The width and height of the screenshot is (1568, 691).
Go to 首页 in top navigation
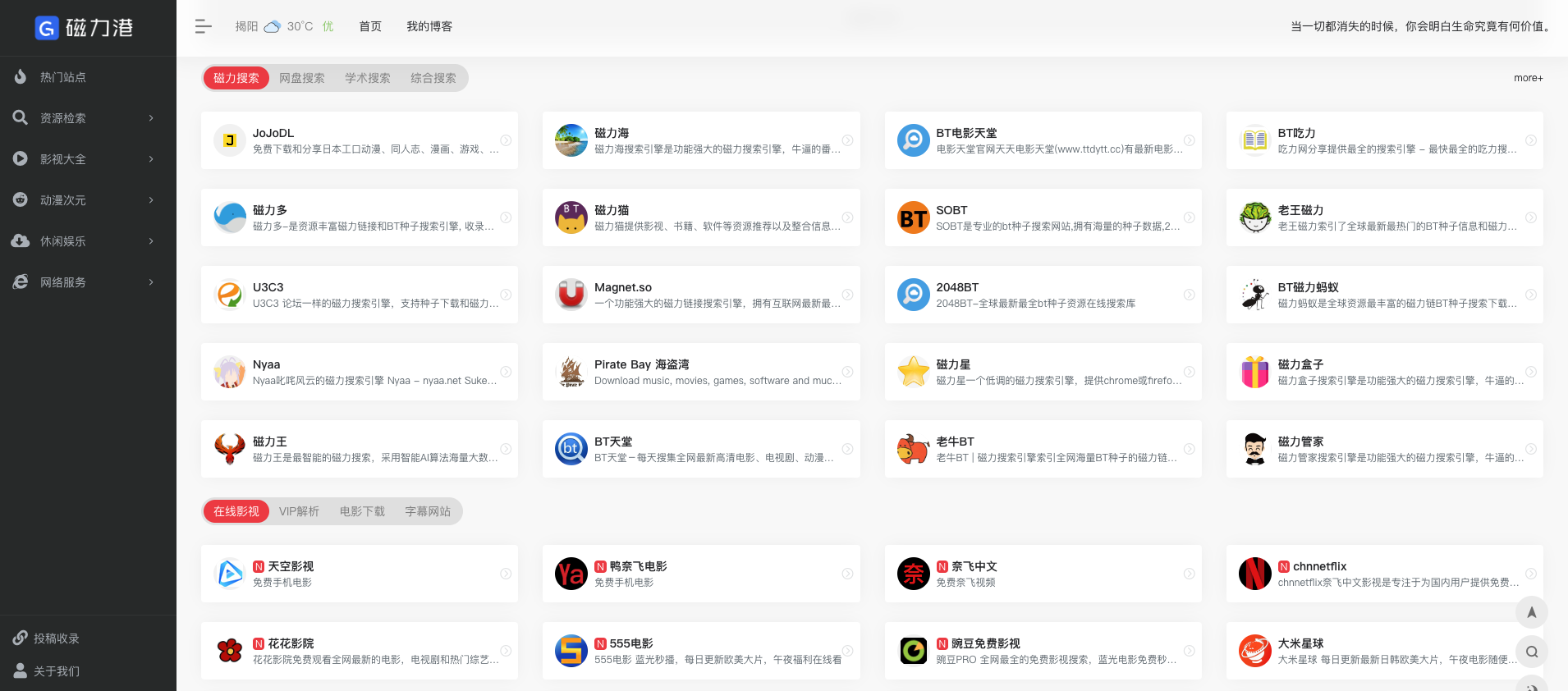coord(370,26)
